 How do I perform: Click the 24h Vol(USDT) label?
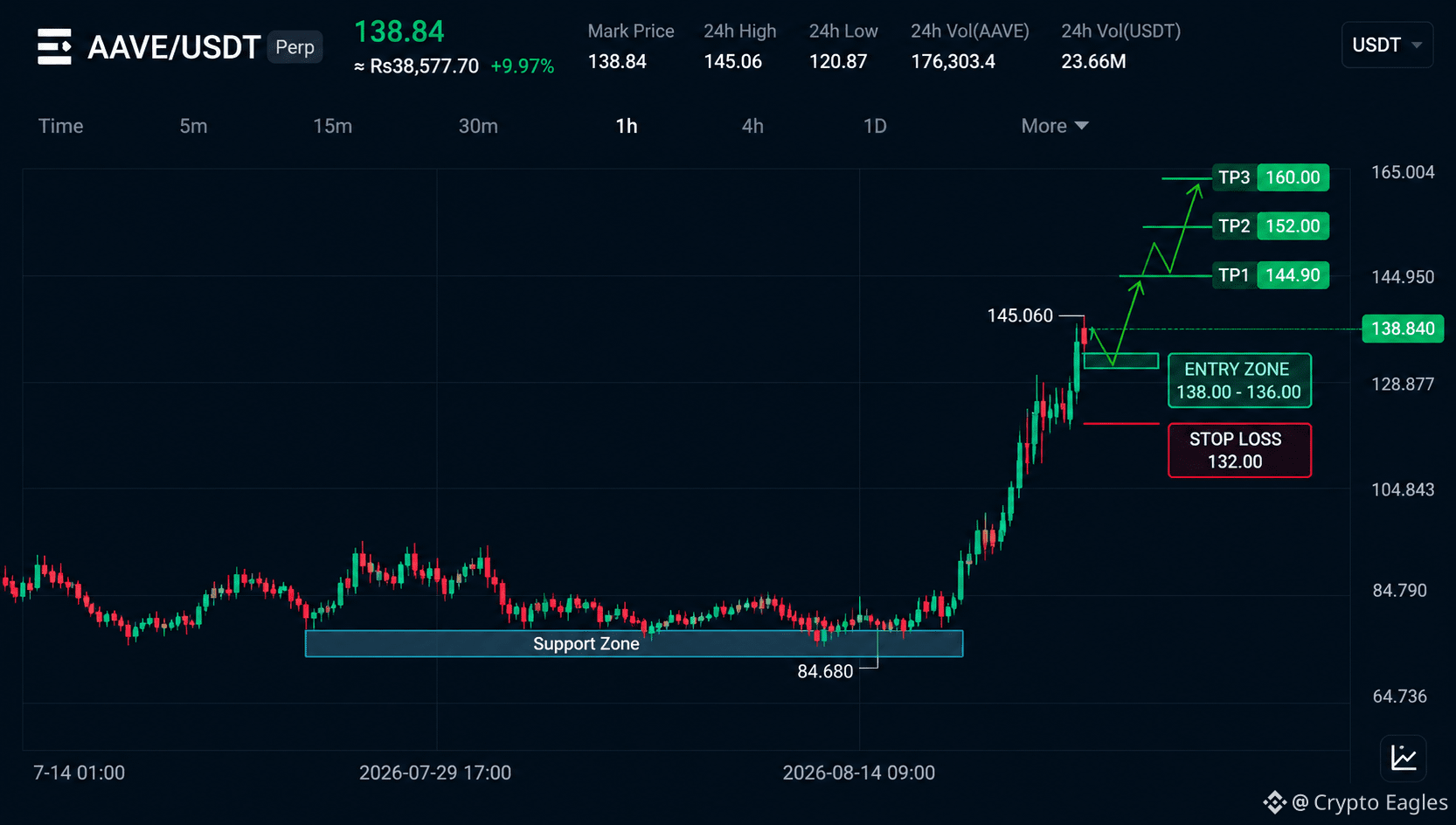coord(1121,31)
